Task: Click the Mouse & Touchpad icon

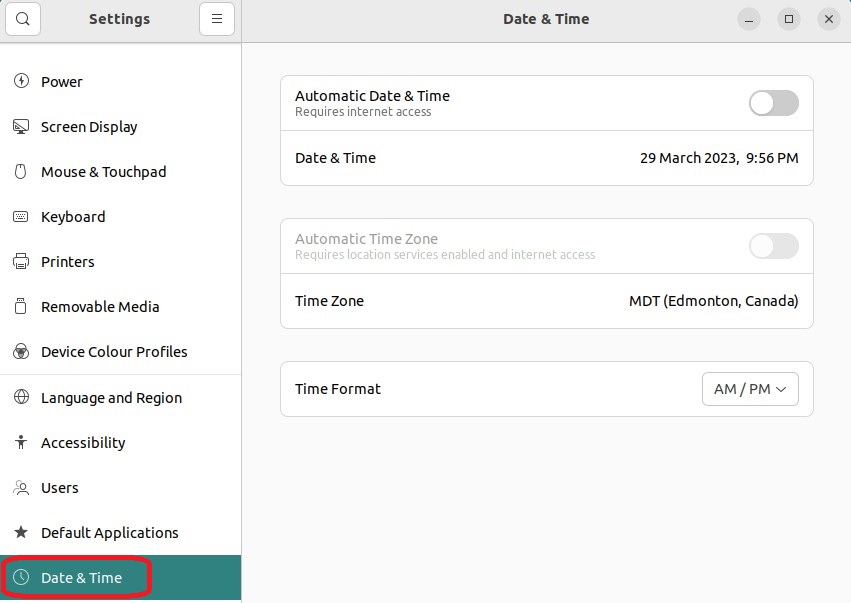Action: point(21,171)
